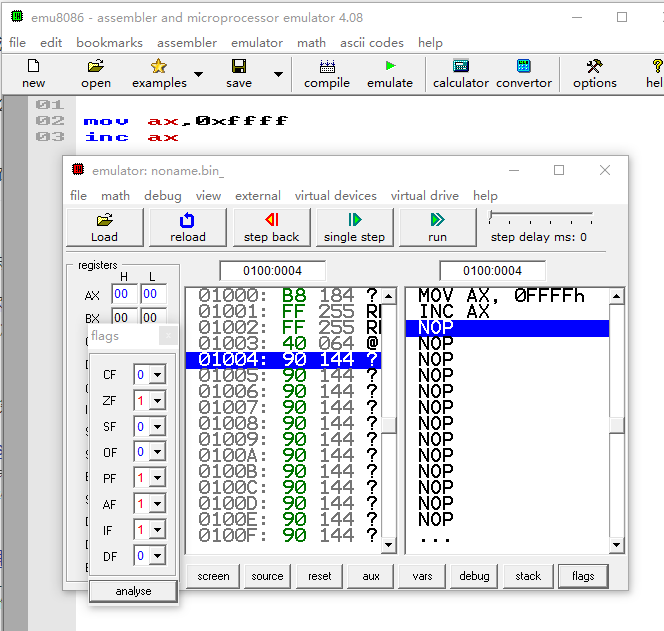
Task: Reload the program in emulator
Action: pyautogui.click(x=188, y=227)
